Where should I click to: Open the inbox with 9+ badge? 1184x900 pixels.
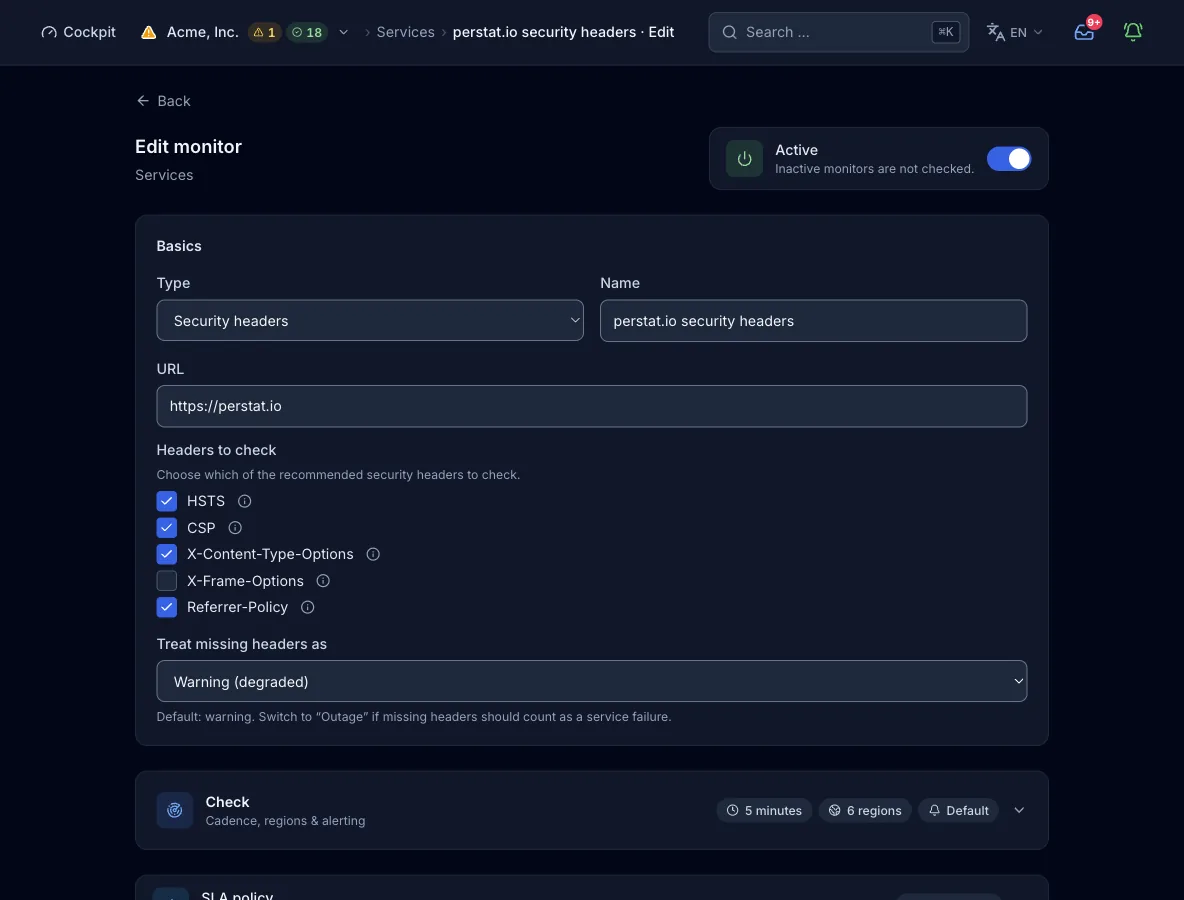coord(1084,32)
